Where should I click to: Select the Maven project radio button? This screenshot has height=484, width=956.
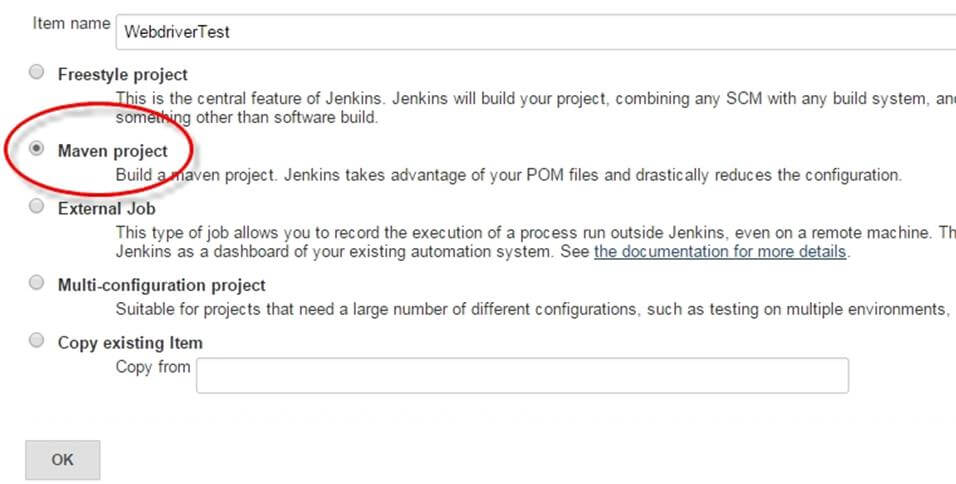(x=37, y=149)
